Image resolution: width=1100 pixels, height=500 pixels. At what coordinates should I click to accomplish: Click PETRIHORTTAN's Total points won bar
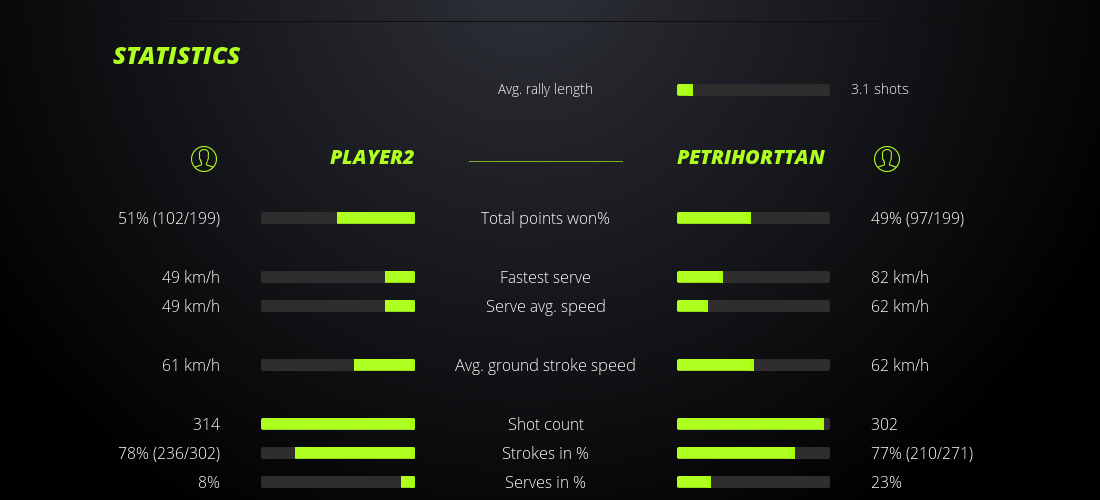tap(753, 218)
